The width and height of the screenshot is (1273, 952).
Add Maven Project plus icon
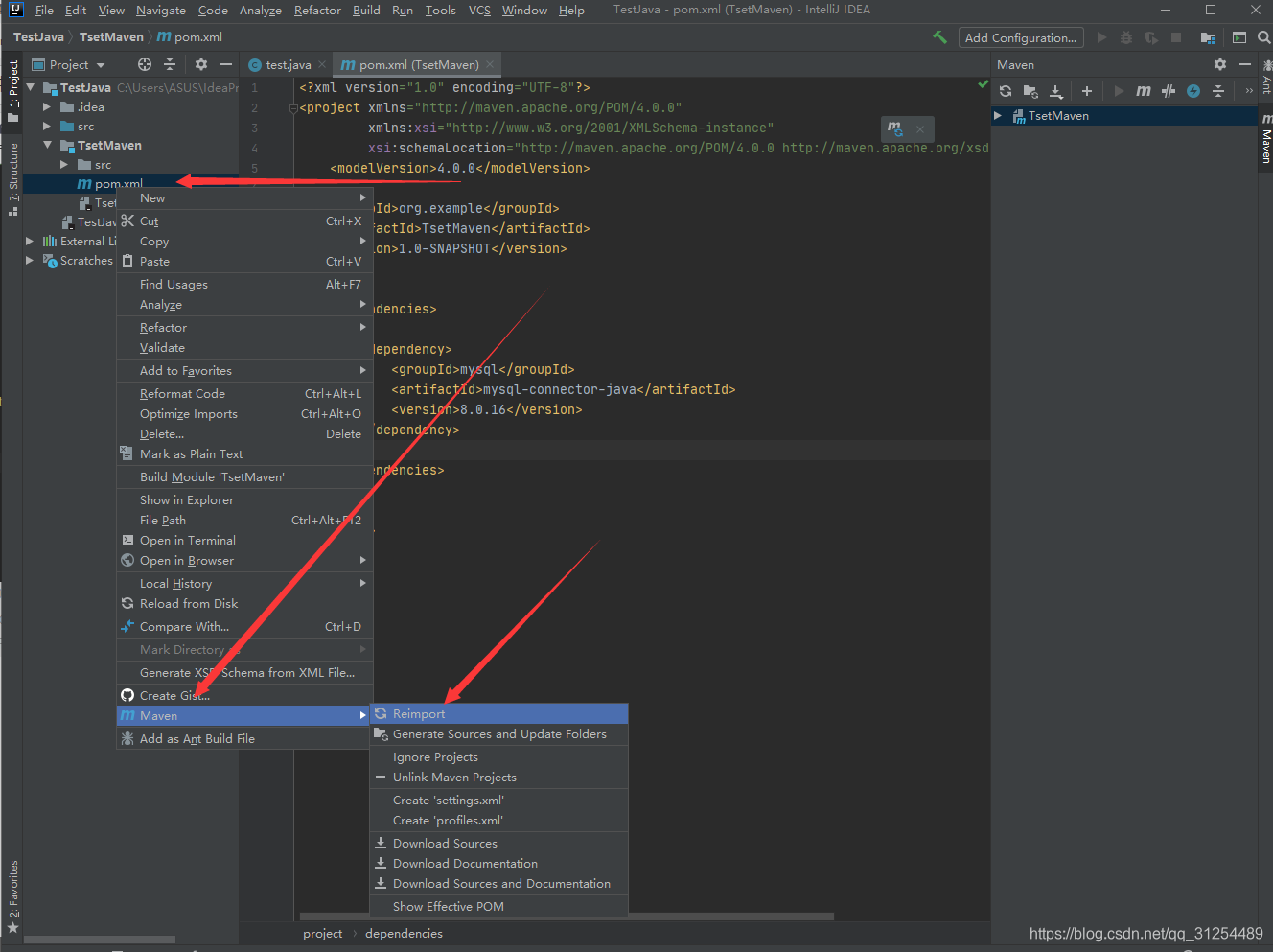[1086, 91]
